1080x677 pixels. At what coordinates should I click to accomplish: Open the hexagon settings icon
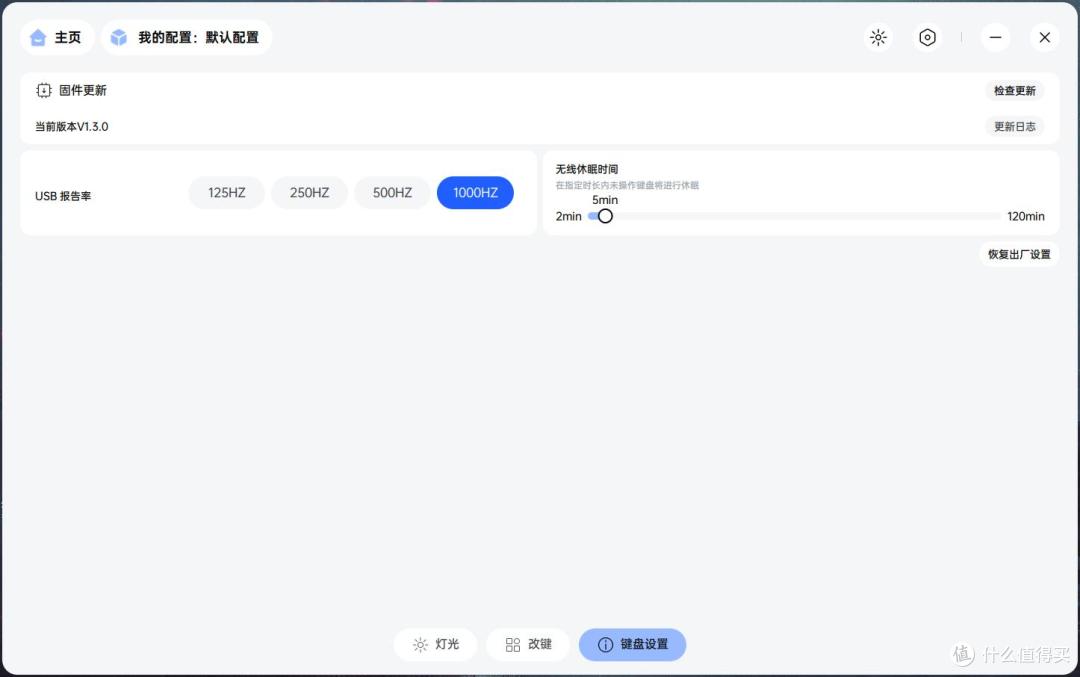coord(927,37)
